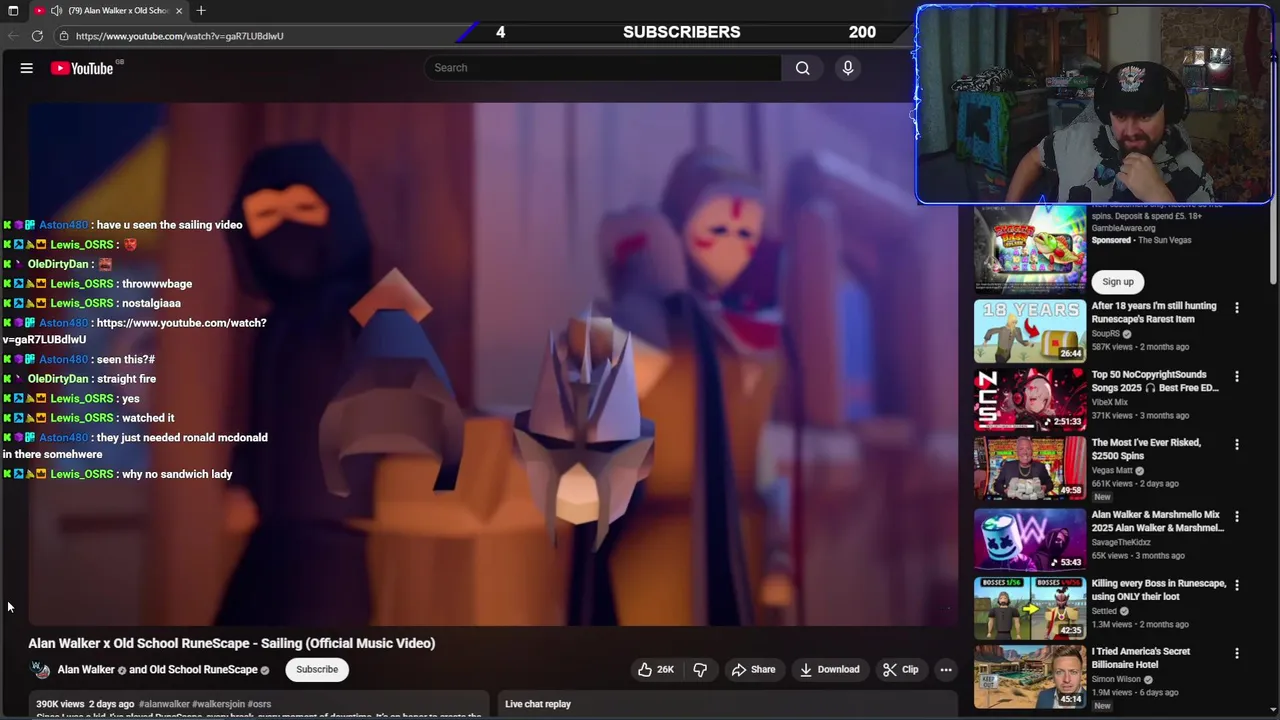
Task: Click the VibeX Mix channel name
Action: tap(1110, 402)
